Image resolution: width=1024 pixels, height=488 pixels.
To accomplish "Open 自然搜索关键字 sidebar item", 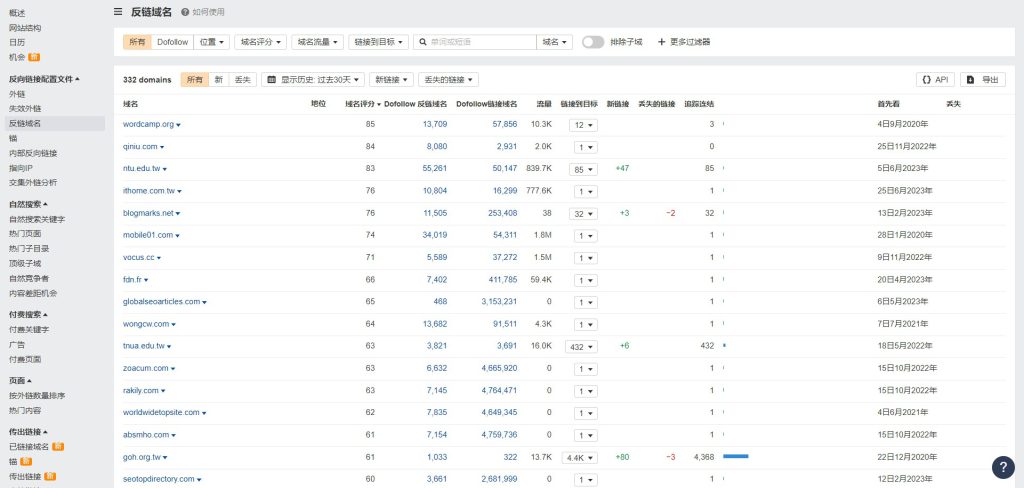I will click(37, 219).
